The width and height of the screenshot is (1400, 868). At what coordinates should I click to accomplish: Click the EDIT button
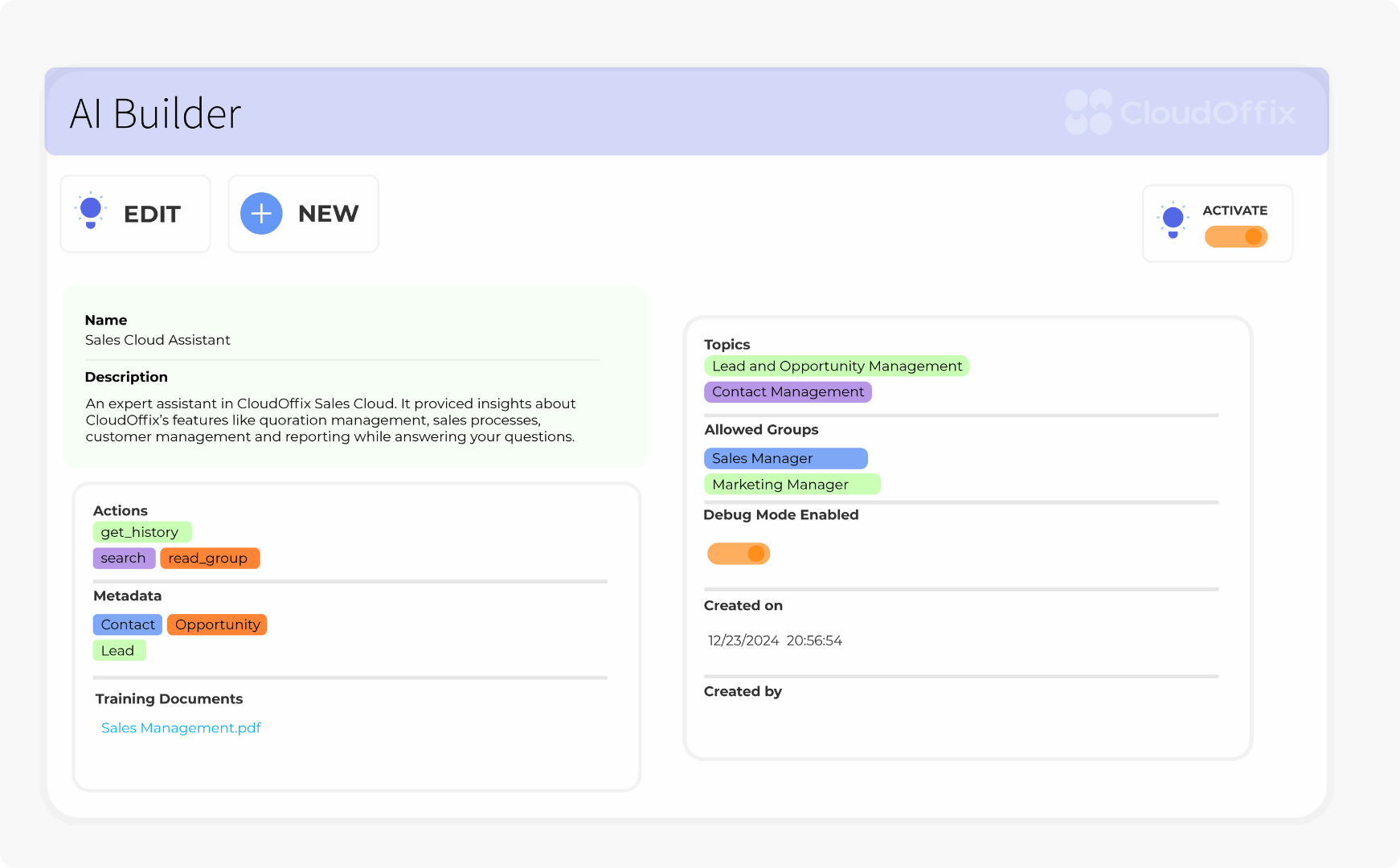point(135,214)
